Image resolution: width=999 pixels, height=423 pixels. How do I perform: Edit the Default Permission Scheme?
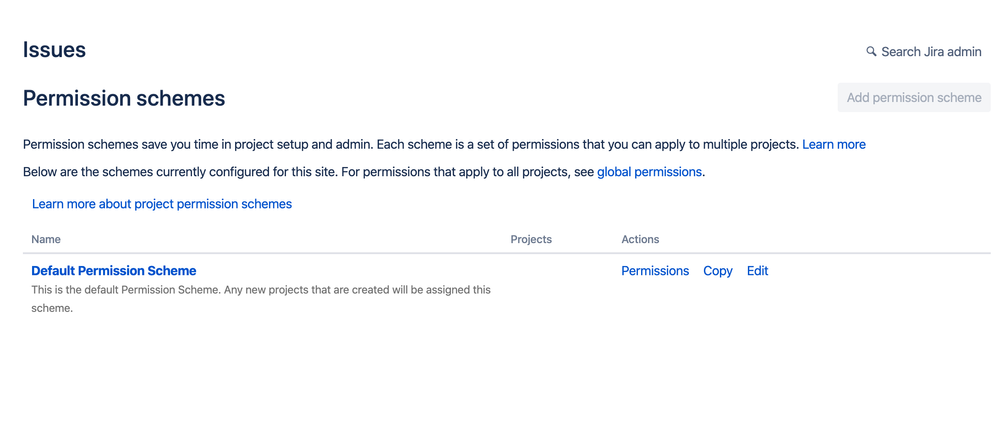click(758, 271)
